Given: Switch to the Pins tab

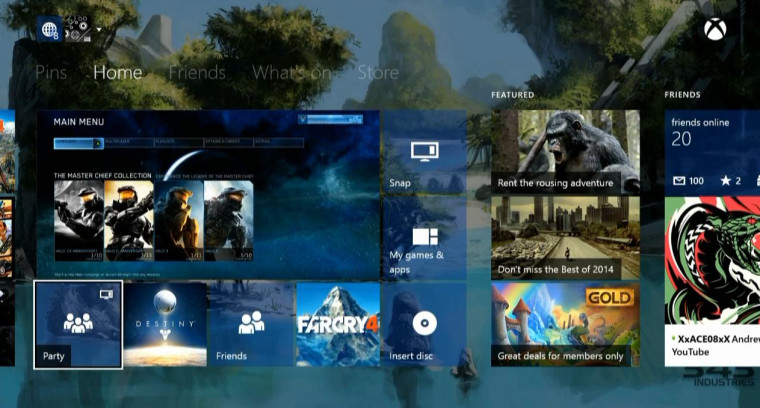Looking at the screenshot, I should point(51,73).
